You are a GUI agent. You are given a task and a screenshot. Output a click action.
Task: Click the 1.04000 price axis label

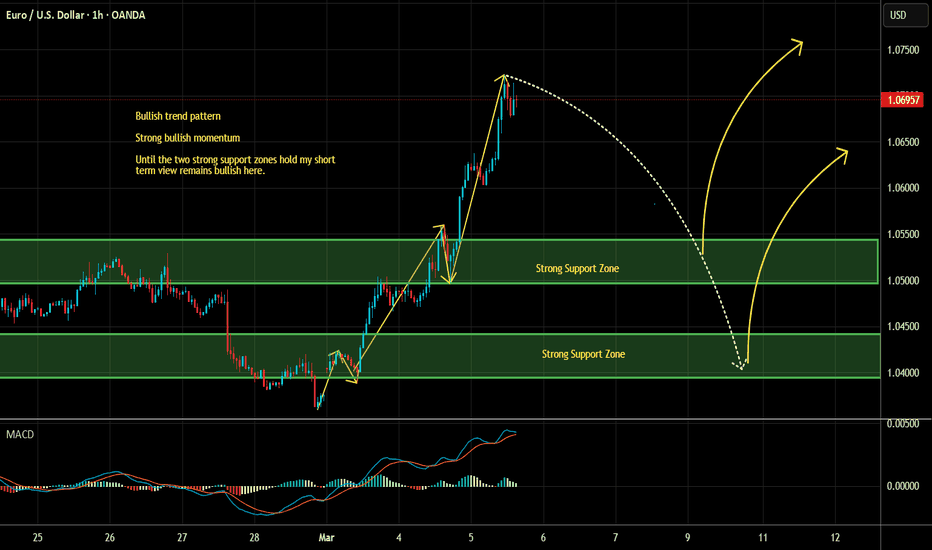point(903,373)
